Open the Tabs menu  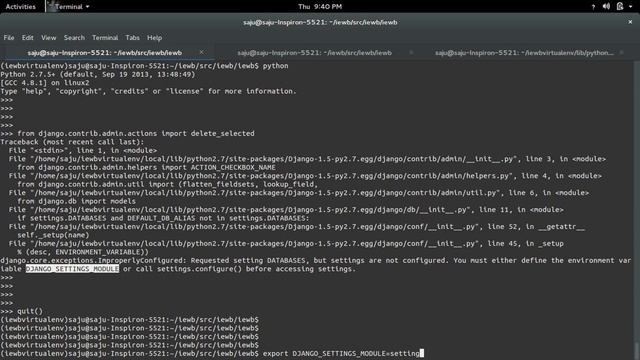point(132,38)
